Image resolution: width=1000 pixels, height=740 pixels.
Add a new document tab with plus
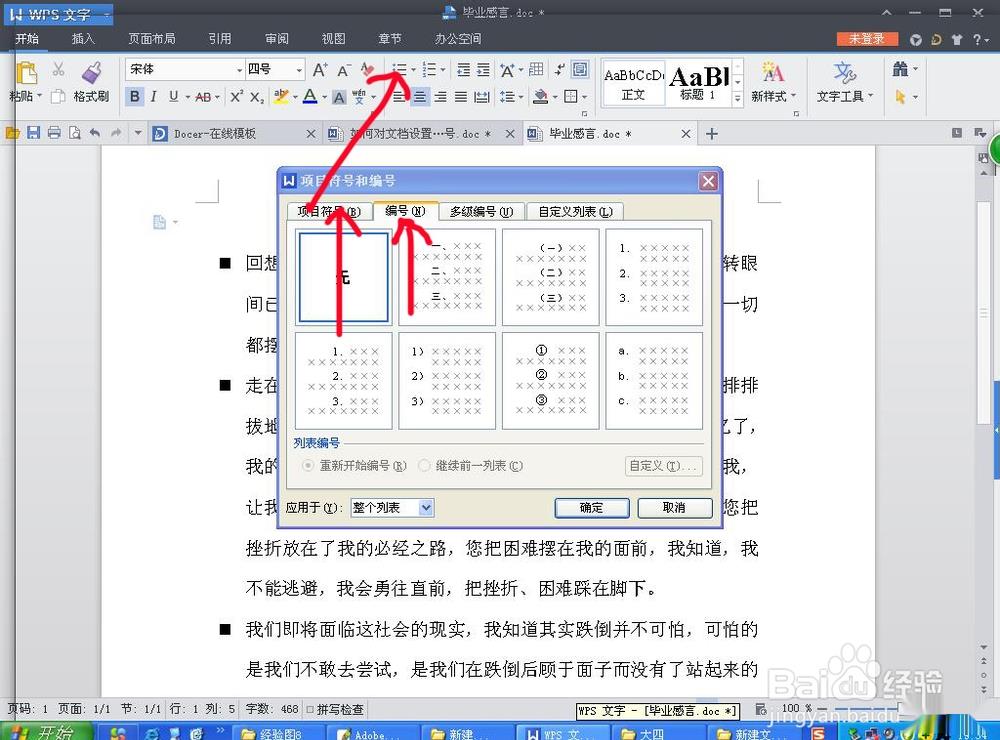tap(712, 133)
